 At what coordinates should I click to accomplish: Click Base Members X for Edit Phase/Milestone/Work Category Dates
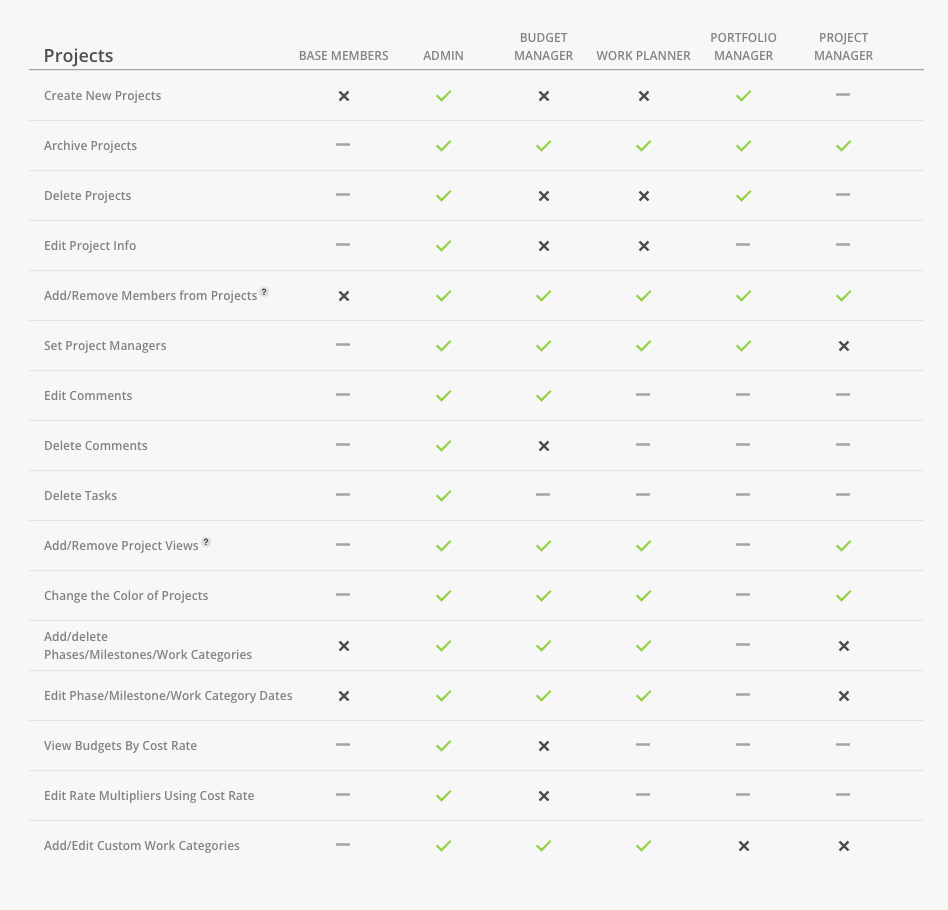(x=343, y=696)
